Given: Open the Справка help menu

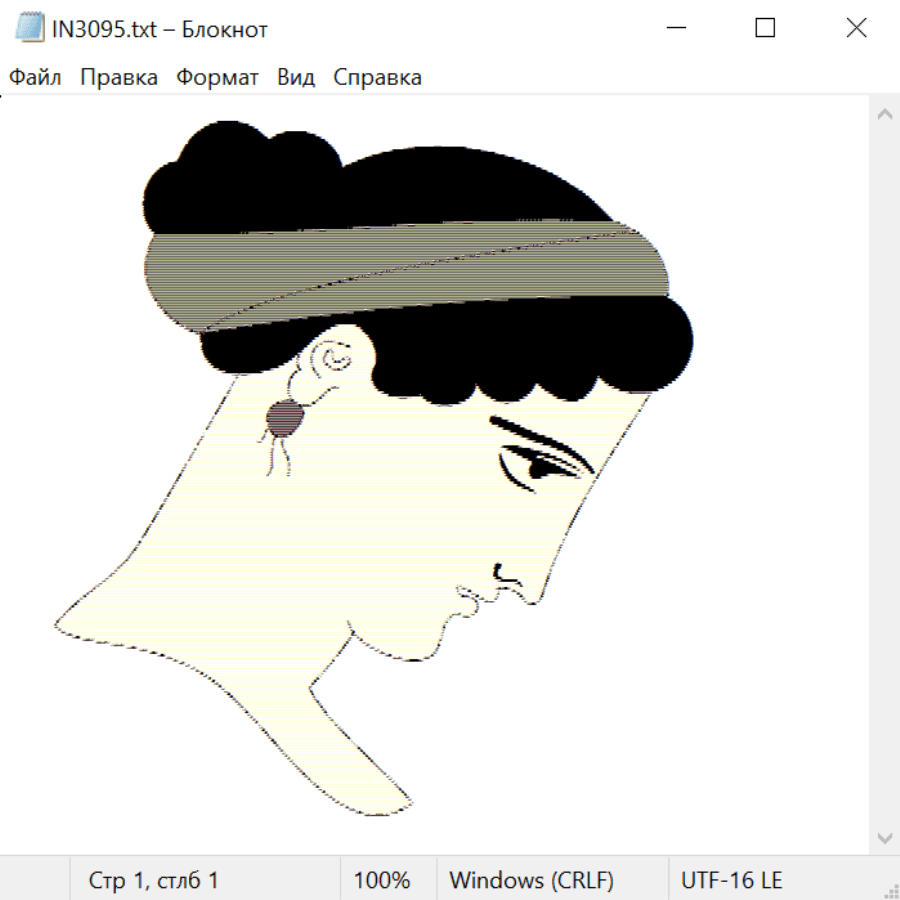Looking at the screenshot, I should [377, 78].
